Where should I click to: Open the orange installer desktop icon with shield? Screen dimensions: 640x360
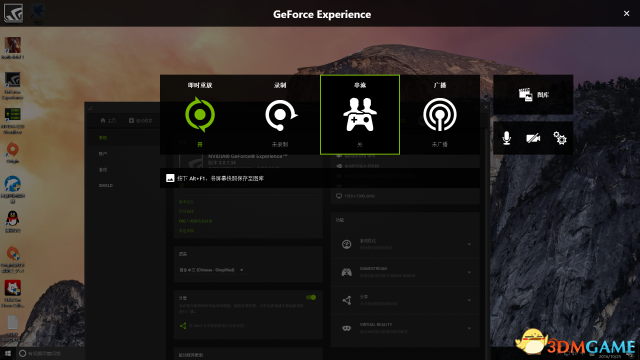(x=13, y=260)
